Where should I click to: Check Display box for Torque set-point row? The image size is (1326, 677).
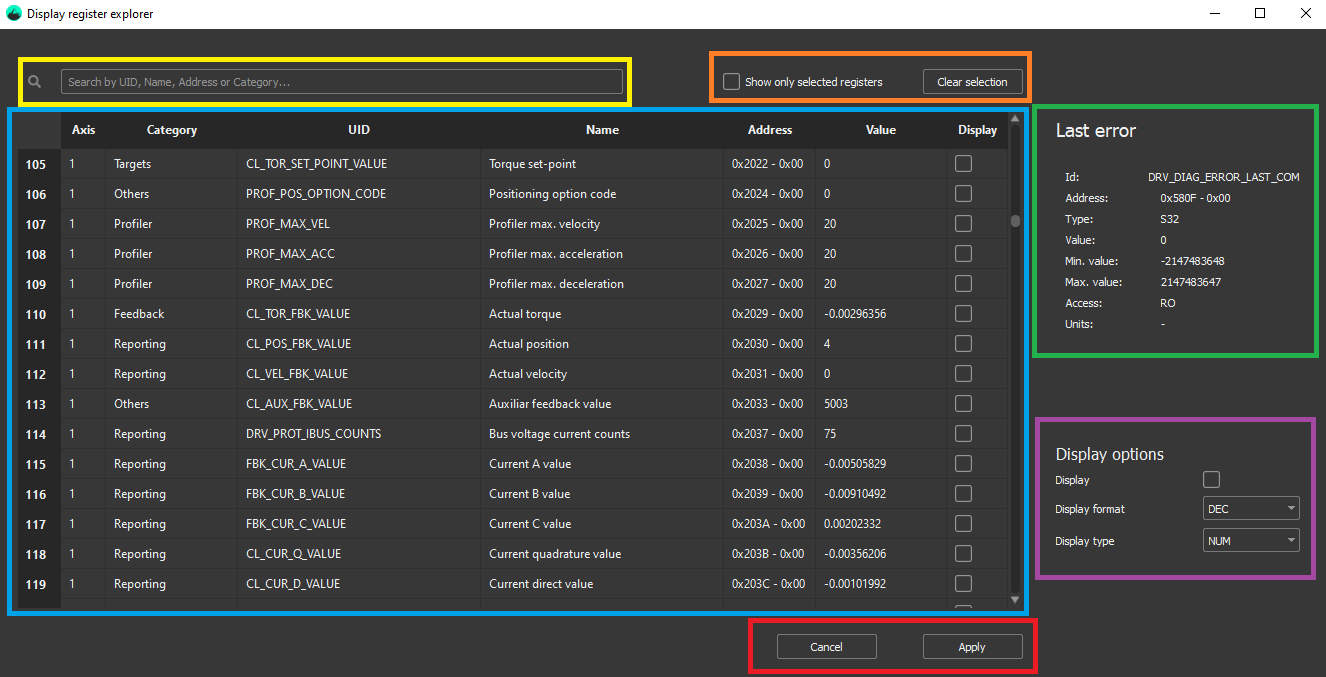[x=963, y=164]
